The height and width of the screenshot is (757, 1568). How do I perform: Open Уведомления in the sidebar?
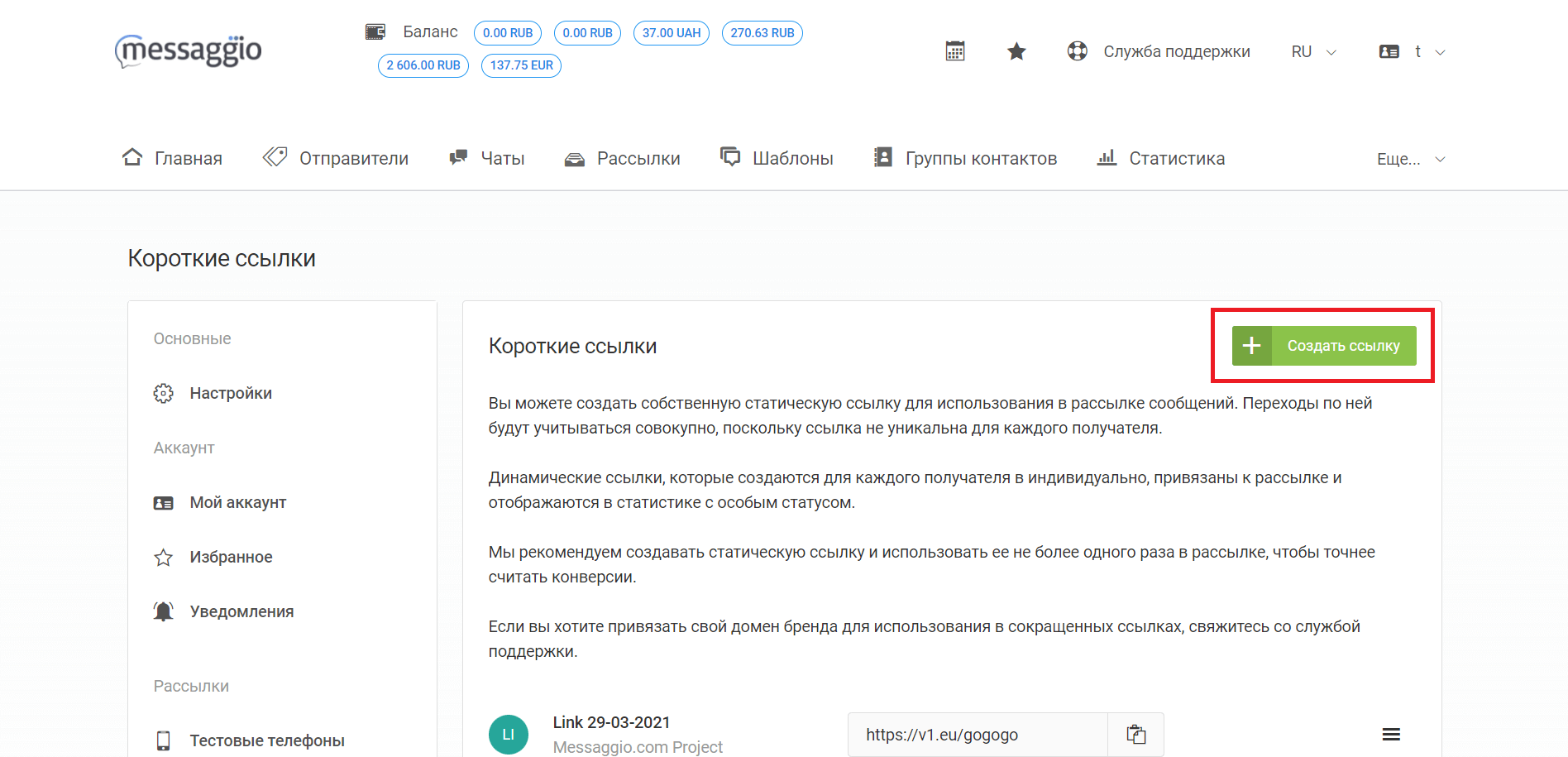[x=241, y=611]
